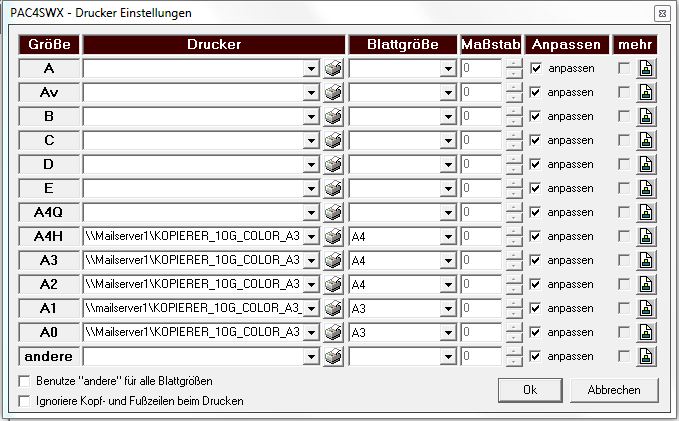Click the Av size button
Viewport: 679px width, 421px height.
pyautogui.click(x=49, y=92)
